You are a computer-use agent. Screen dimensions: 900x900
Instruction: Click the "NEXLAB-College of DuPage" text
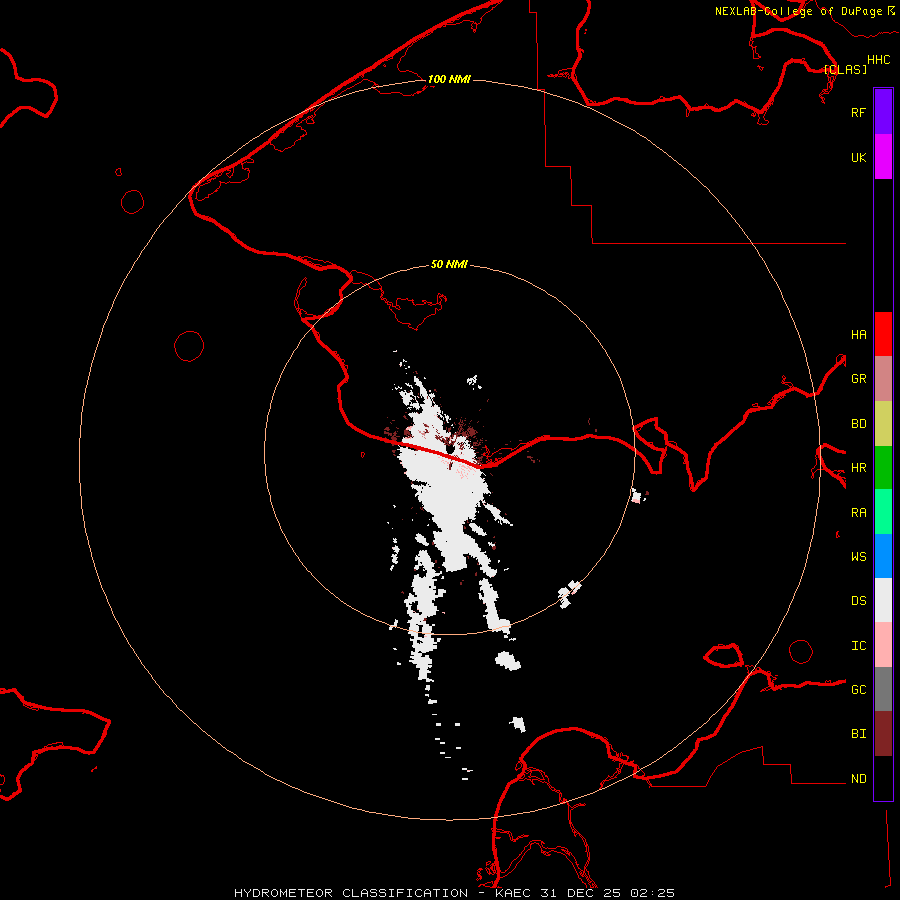click(x=798, y=11)
